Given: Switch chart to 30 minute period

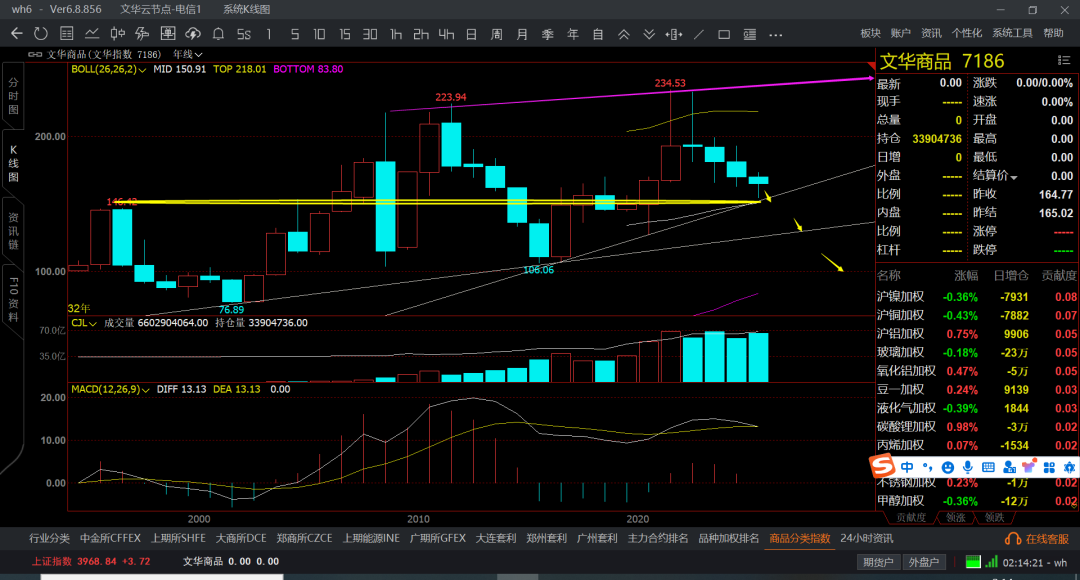Looking at the screenshot, I should click(370, 34).
